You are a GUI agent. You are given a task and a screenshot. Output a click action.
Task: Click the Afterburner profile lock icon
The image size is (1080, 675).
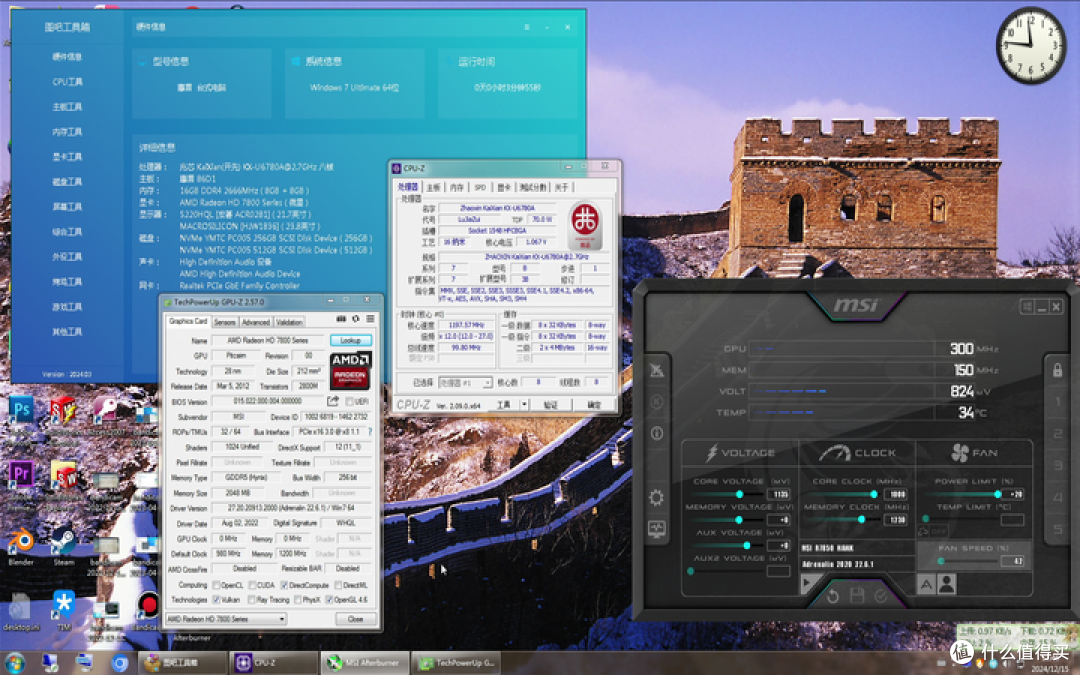pos(1057,370)
